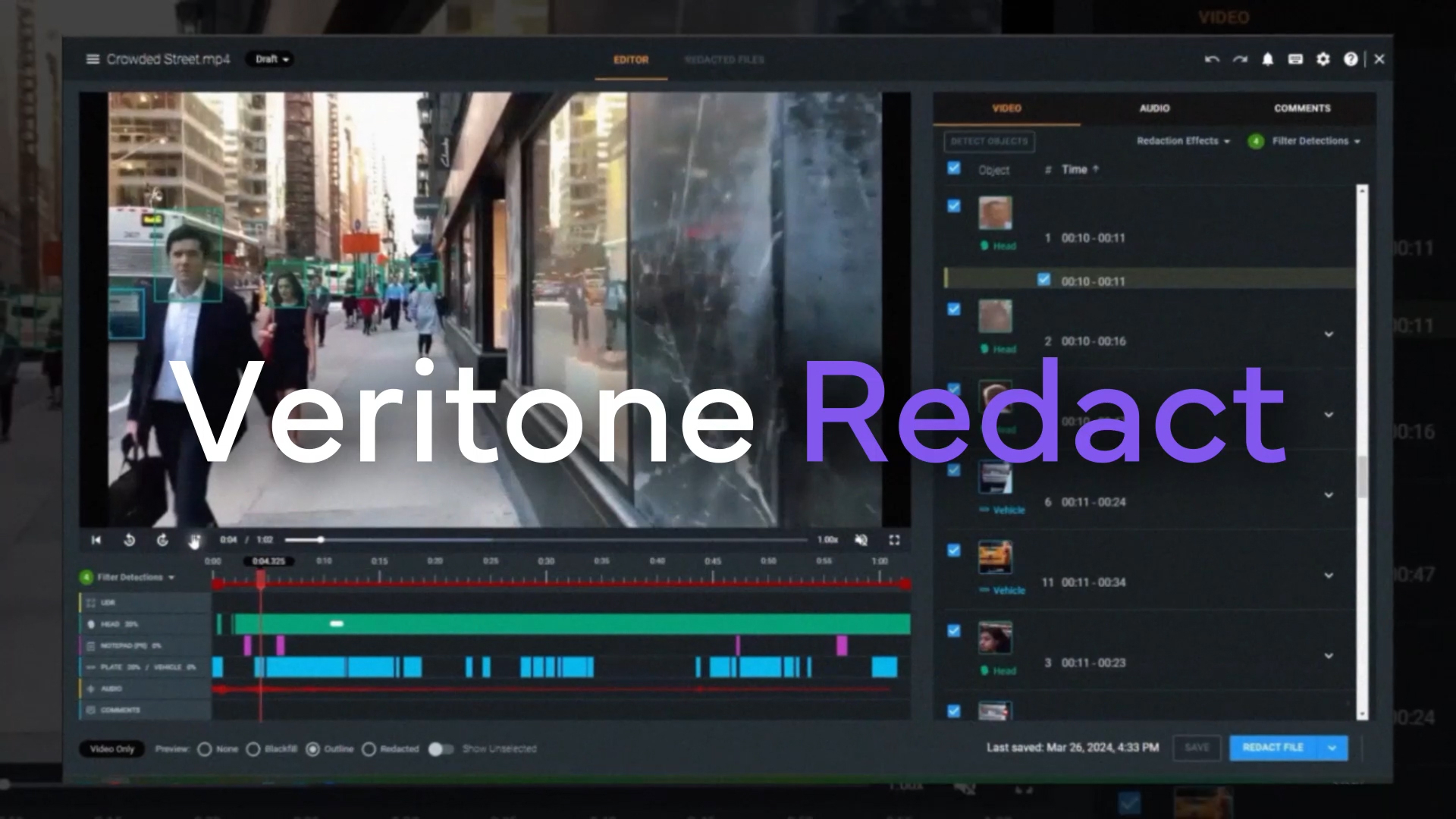Uncheck the highlighted 00:10 - 00:11 sub-row

pyautogui.click(x=1043, y=280)
